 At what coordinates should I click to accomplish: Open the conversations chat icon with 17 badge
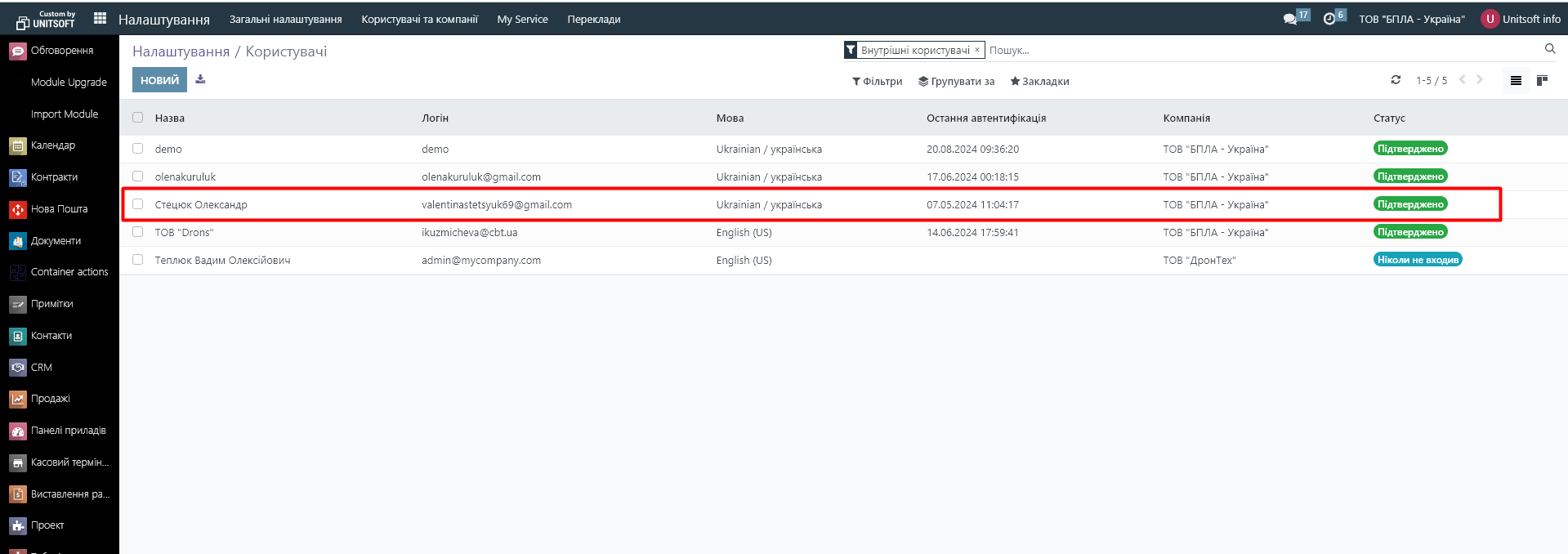(1290, 19)
